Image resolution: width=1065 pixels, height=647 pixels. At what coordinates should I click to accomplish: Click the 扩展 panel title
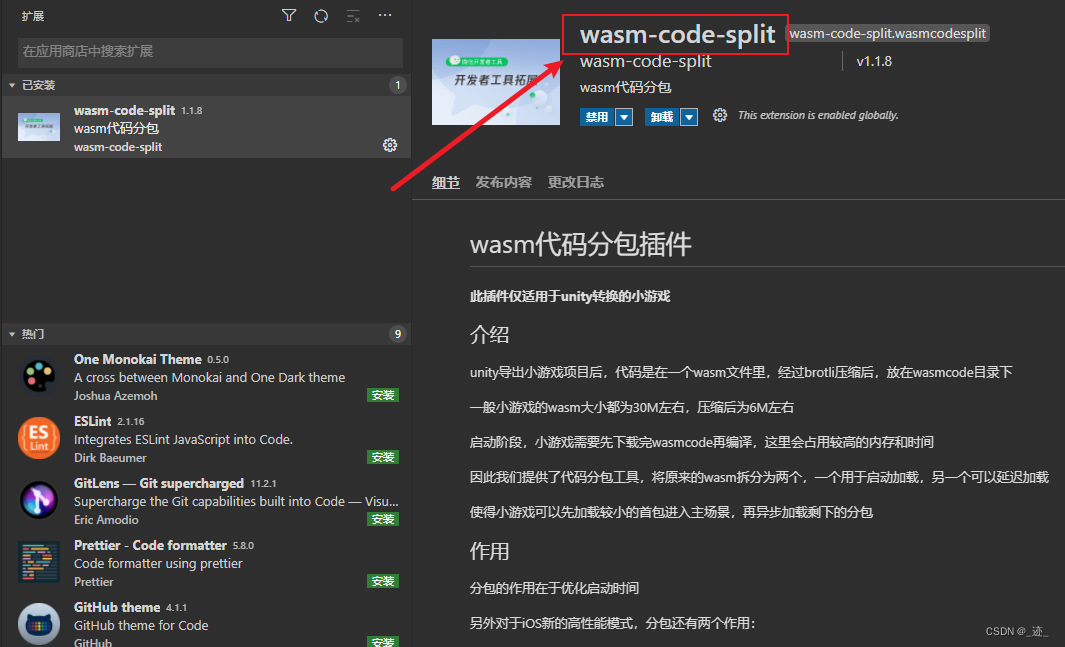click(33, 16)
